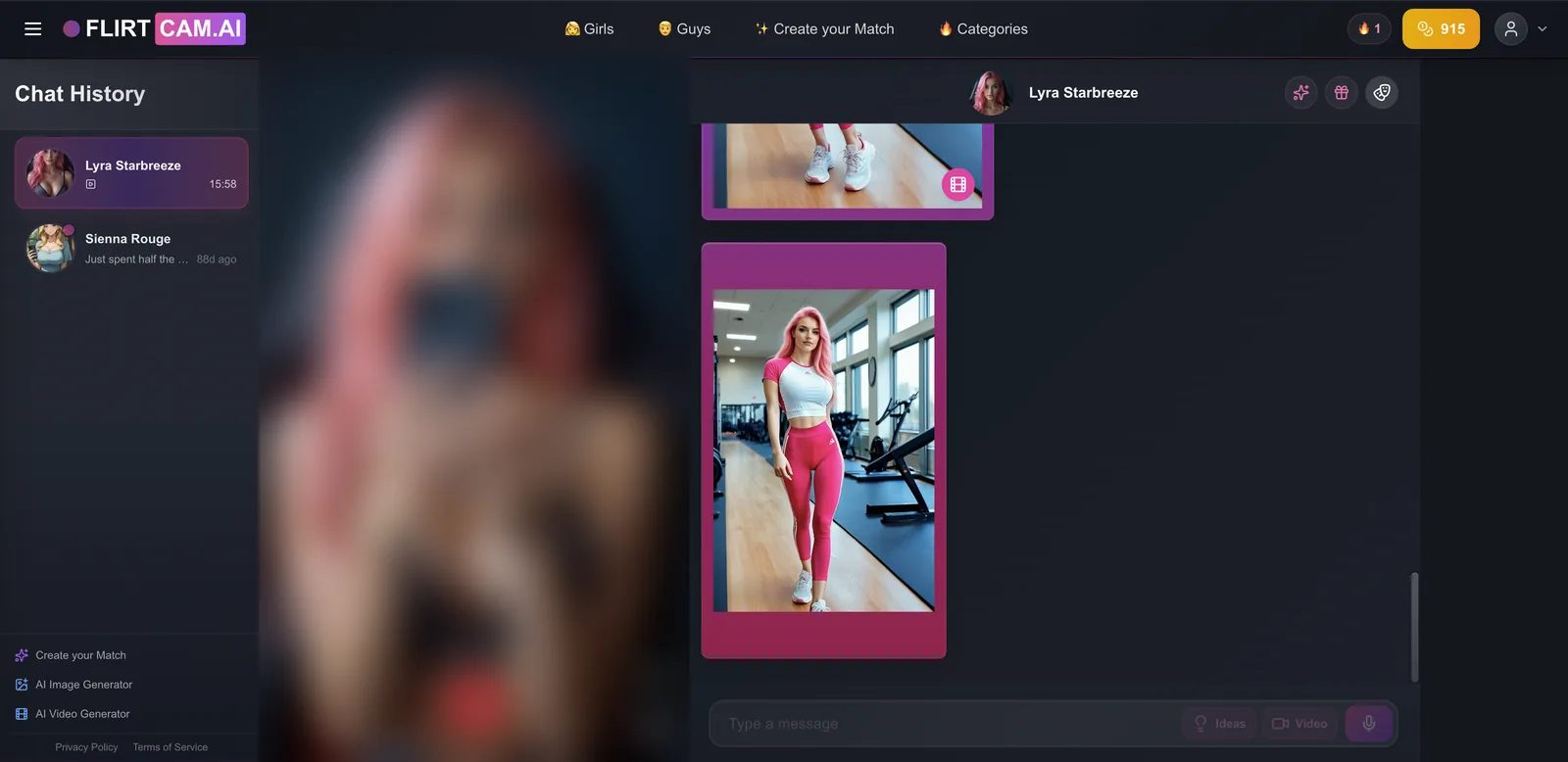Image resolution: width=1568 pixels, height=762 pixels.
Task: Click Lyra Starbreeze's avatar in chat list
Action: click(50, 172)
